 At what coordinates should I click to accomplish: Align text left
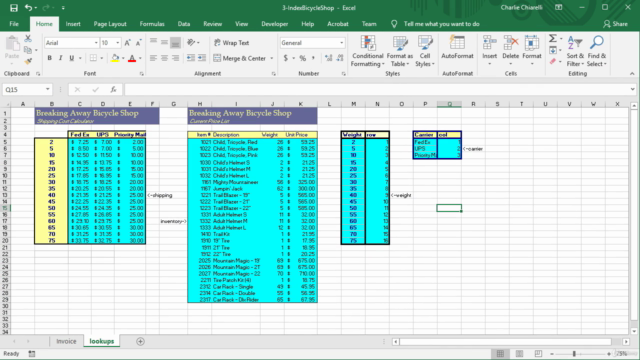pyautogui.click(x=153, y=58)
